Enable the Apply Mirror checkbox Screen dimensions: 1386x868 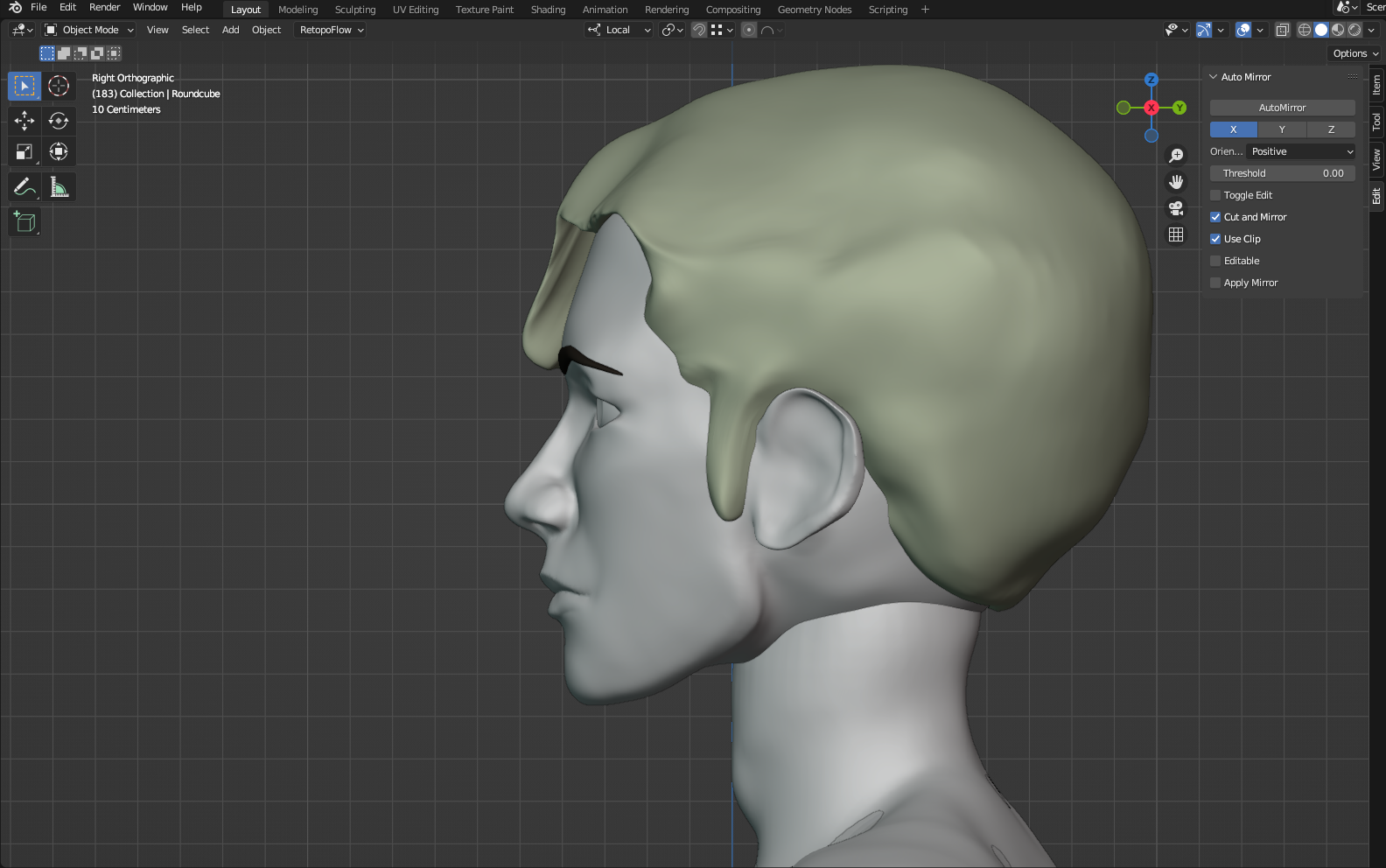[x=1215, y=283]
